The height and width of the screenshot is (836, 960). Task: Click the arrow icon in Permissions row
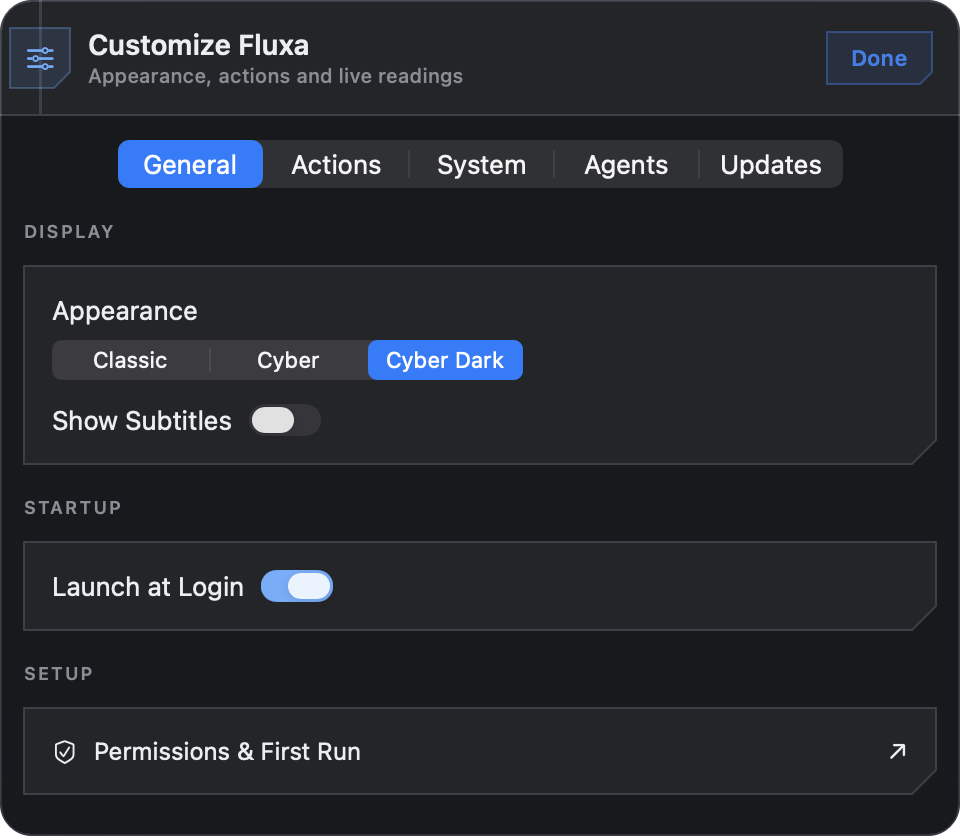coord(898,751)
